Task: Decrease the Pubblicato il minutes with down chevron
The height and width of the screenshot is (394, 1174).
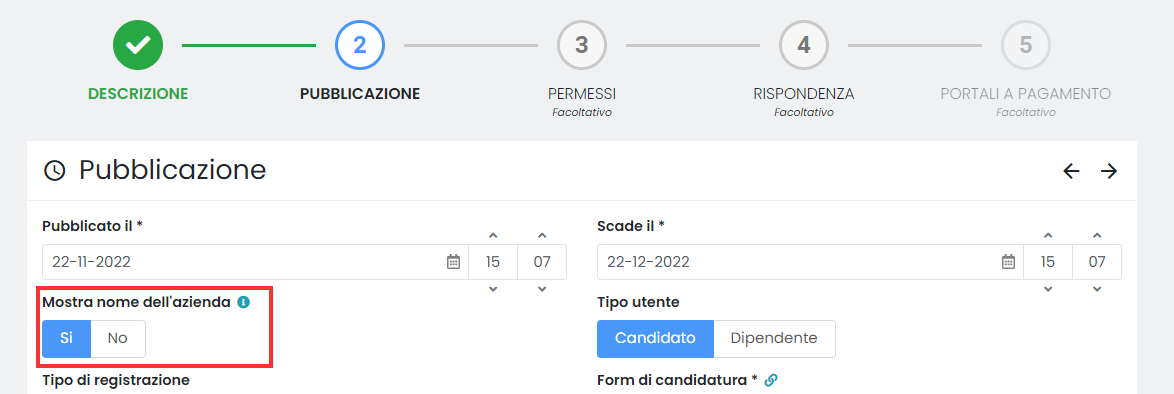Action: (x=542, y=289)
